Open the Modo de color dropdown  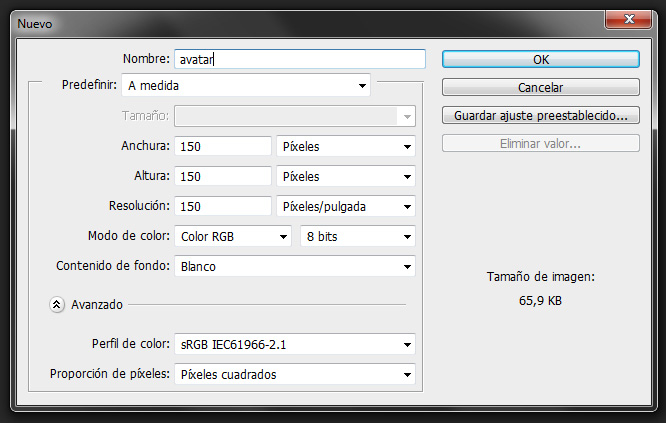pos(234,237)
